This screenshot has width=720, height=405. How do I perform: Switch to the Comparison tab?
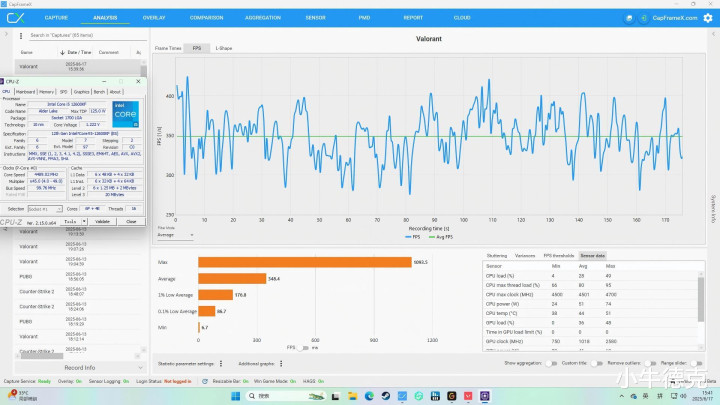click(206, 17)
